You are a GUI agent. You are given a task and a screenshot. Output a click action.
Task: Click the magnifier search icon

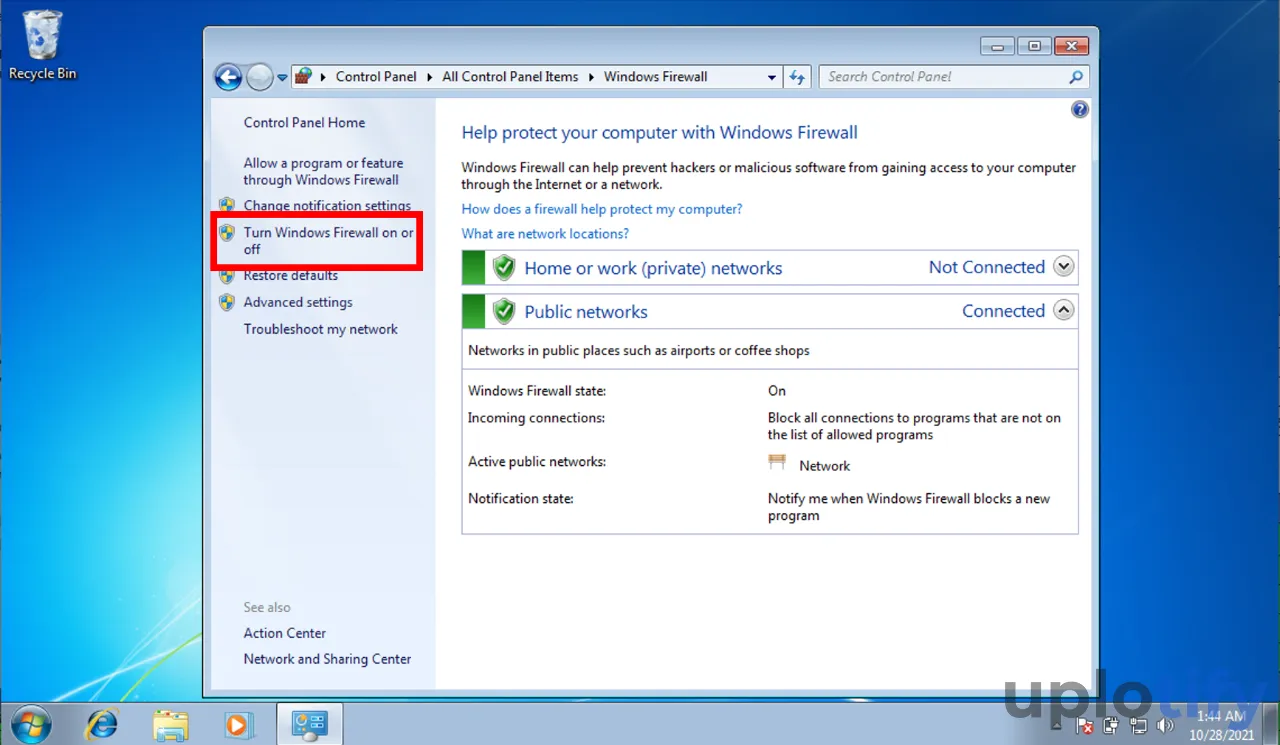point(1076,77)
